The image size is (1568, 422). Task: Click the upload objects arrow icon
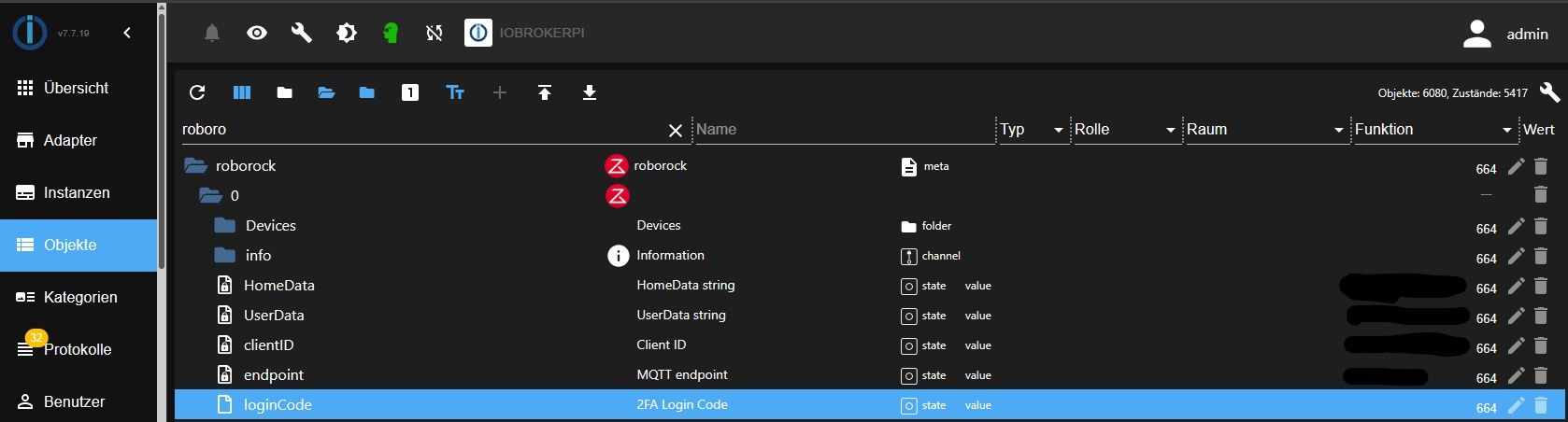click(x=545, y=92)
